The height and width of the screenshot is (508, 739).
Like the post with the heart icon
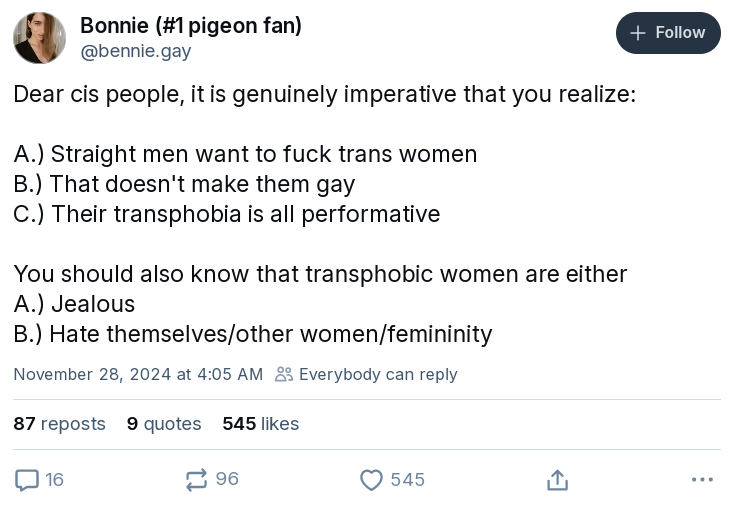point(371,480)
